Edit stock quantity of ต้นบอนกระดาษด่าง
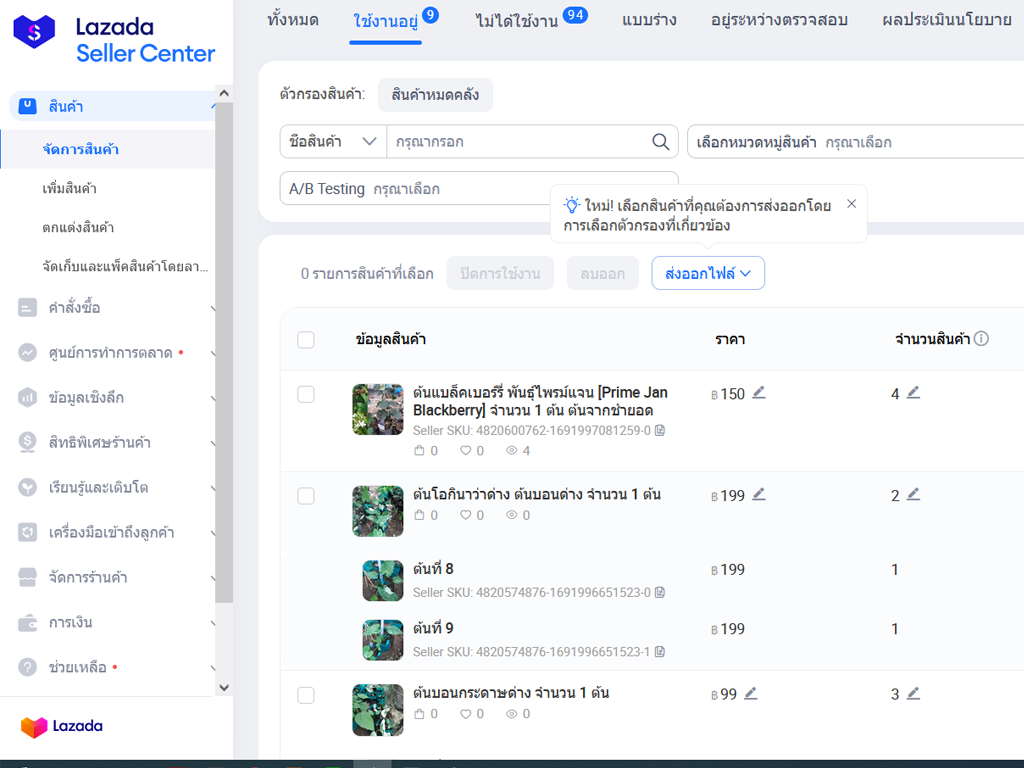The width and height of the screenshot is (1024, 768). (913, 693)
